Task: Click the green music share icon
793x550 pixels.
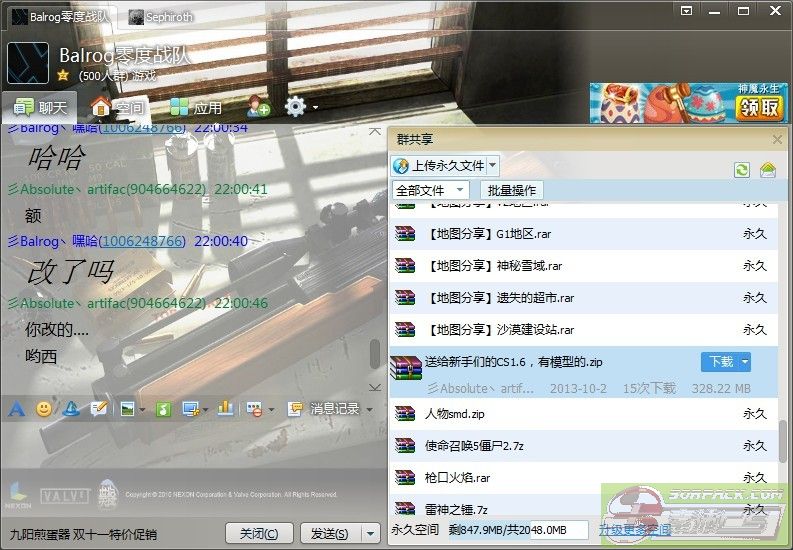Action: 163,409
